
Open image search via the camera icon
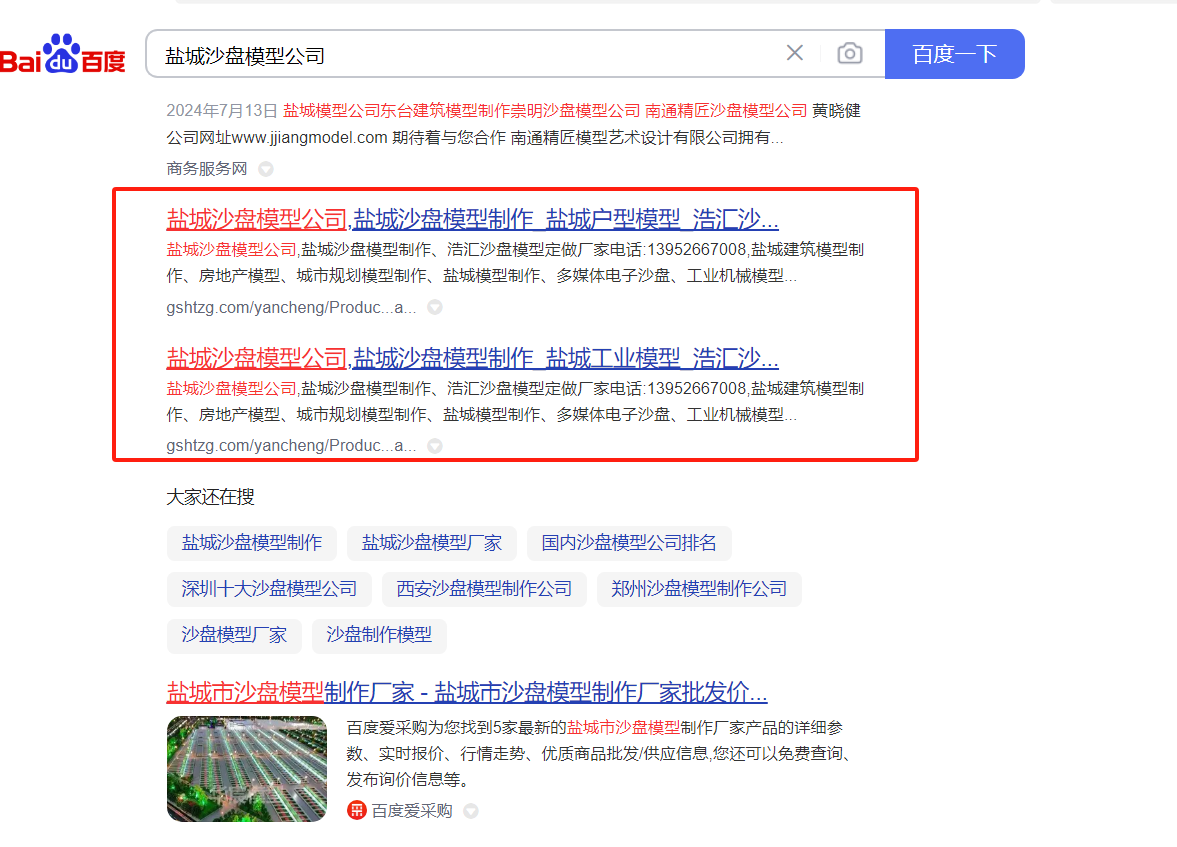click(849, 53)
